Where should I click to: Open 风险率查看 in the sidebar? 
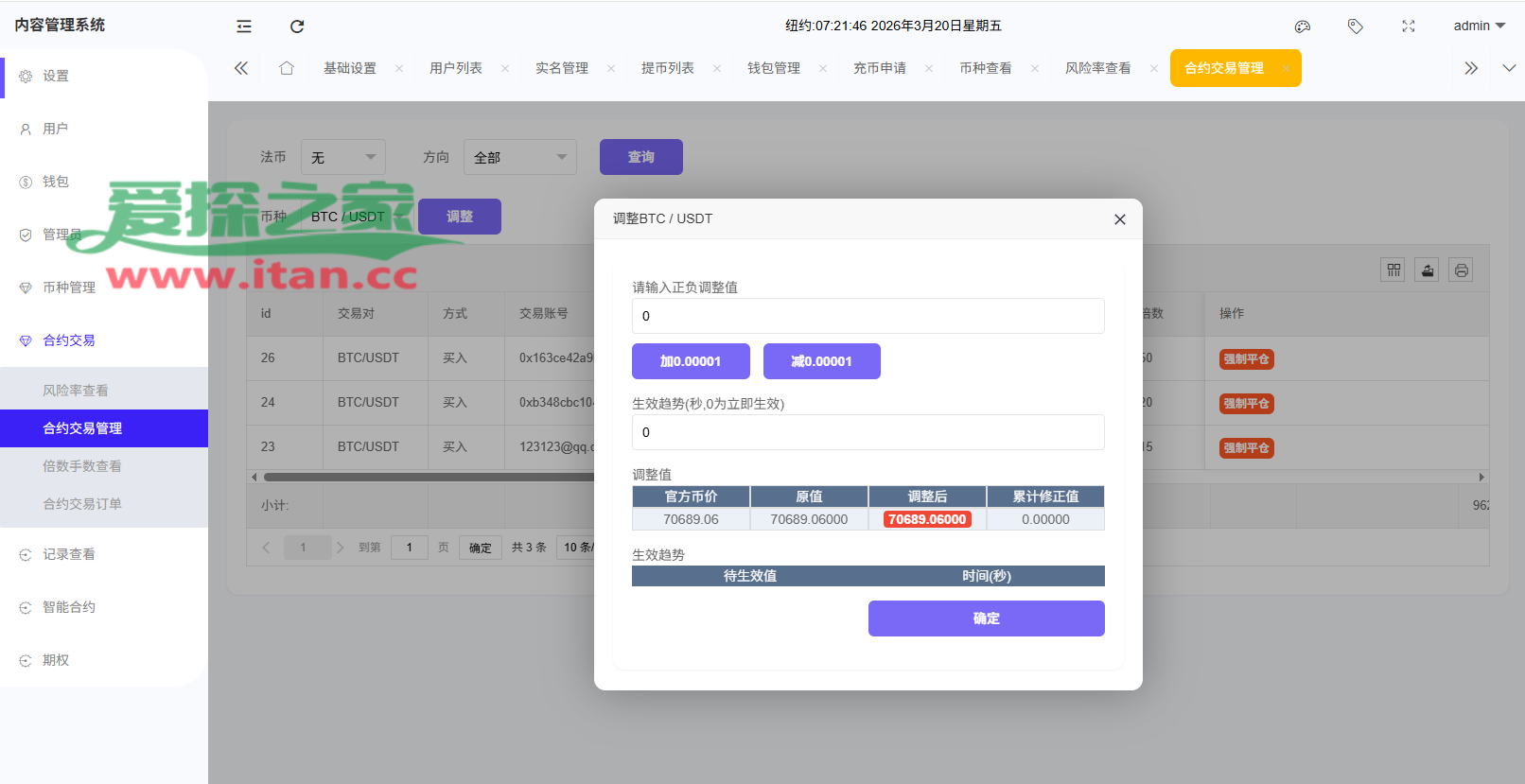(x=76, y=391)
